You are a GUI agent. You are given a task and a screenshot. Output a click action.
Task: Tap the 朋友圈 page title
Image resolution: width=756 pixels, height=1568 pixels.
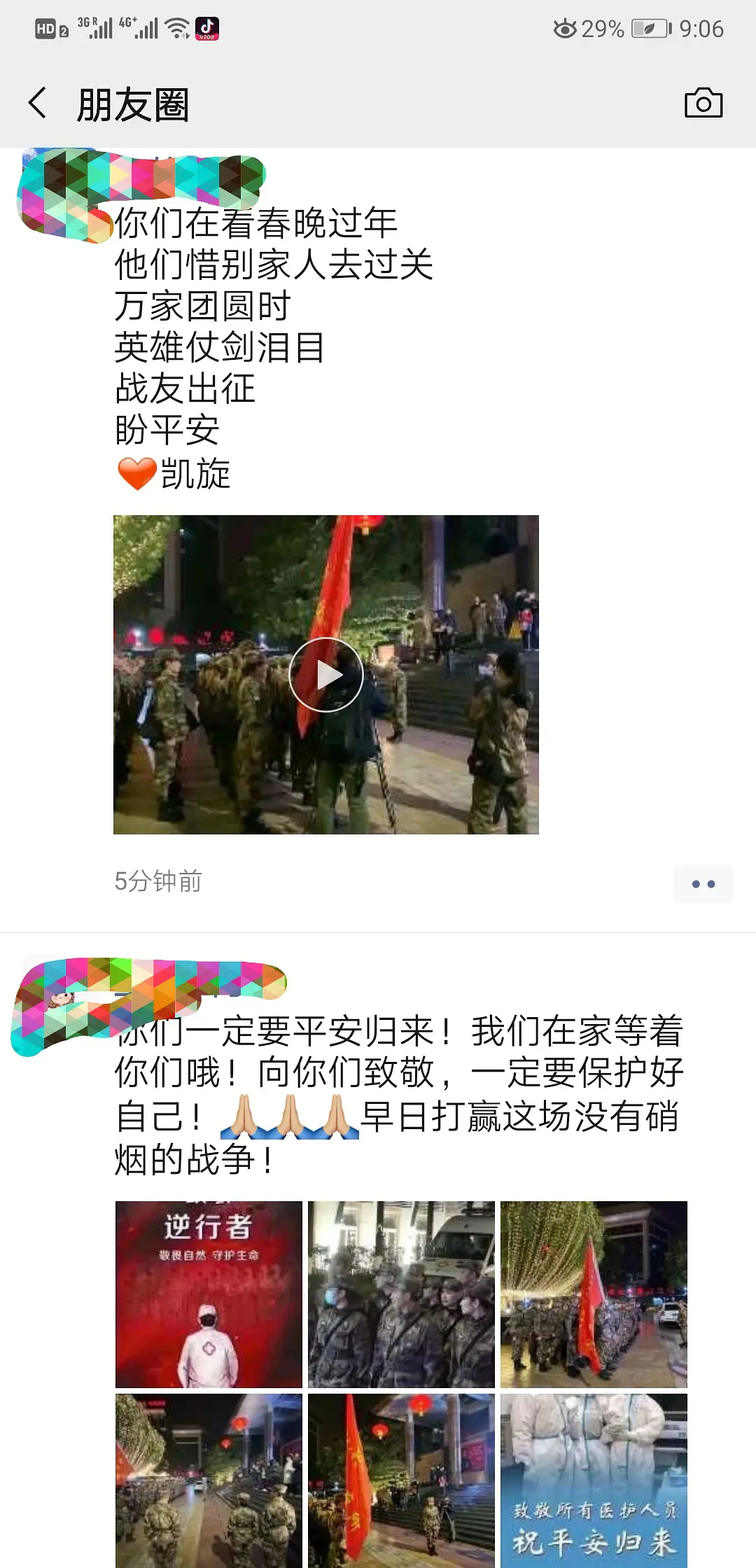(x=133, y=105)
